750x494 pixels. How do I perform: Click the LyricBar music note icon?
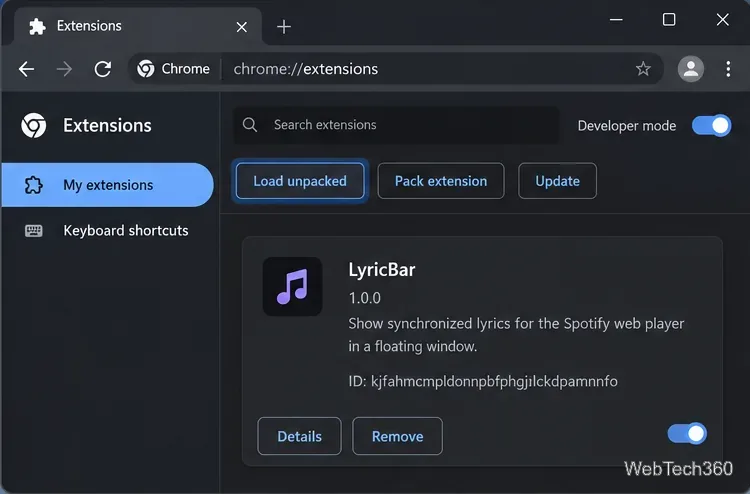coord(292,286)
